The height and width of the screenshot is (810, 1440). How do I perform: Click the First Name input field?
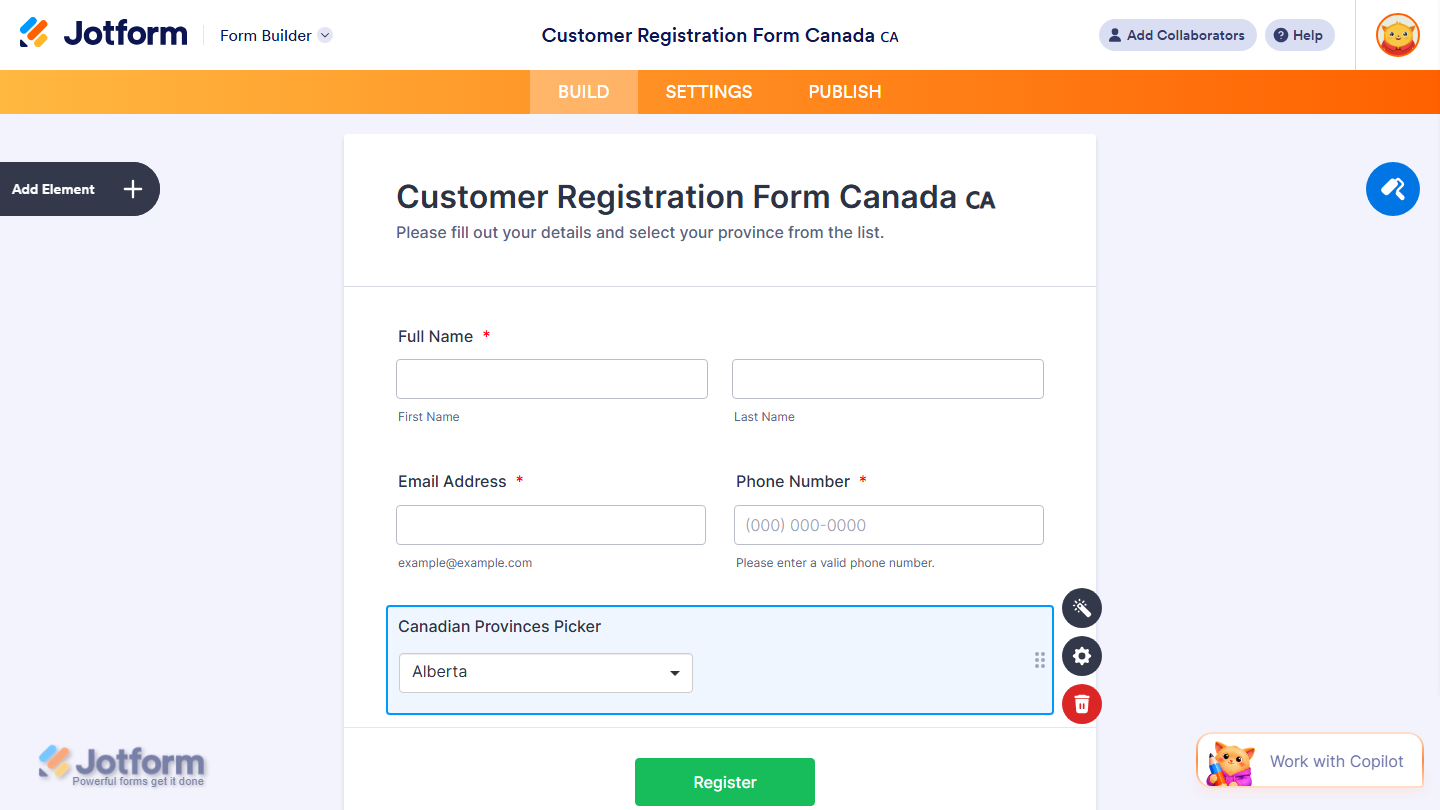pos(551,379)
